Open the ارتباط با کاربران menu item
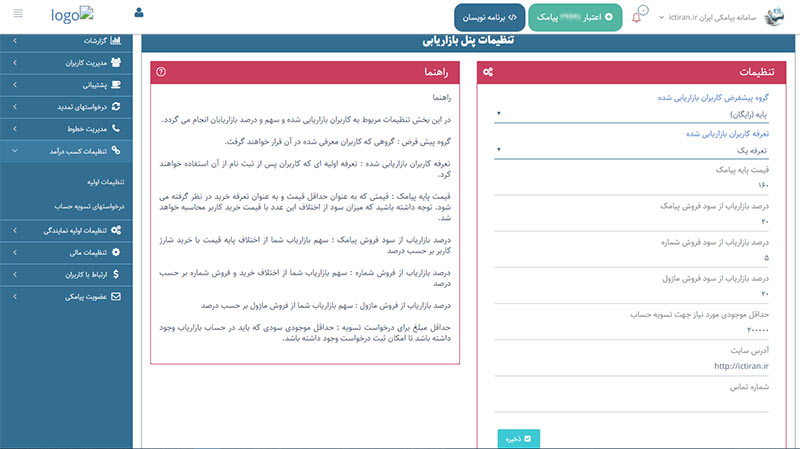 [66, 274]
